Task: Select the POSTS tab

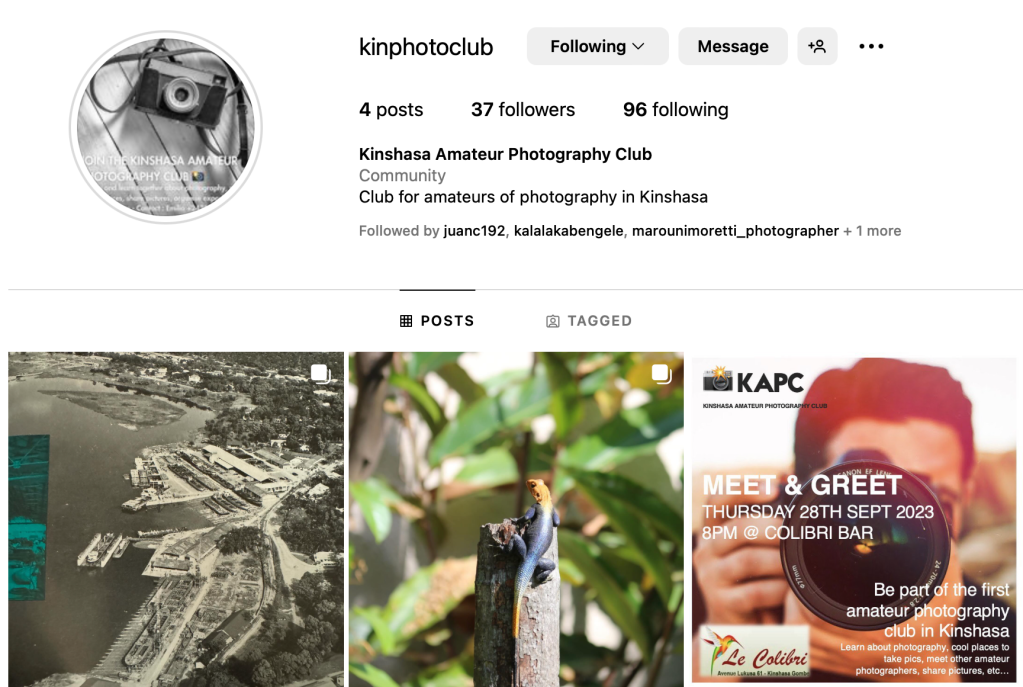Action: [437, 321]
